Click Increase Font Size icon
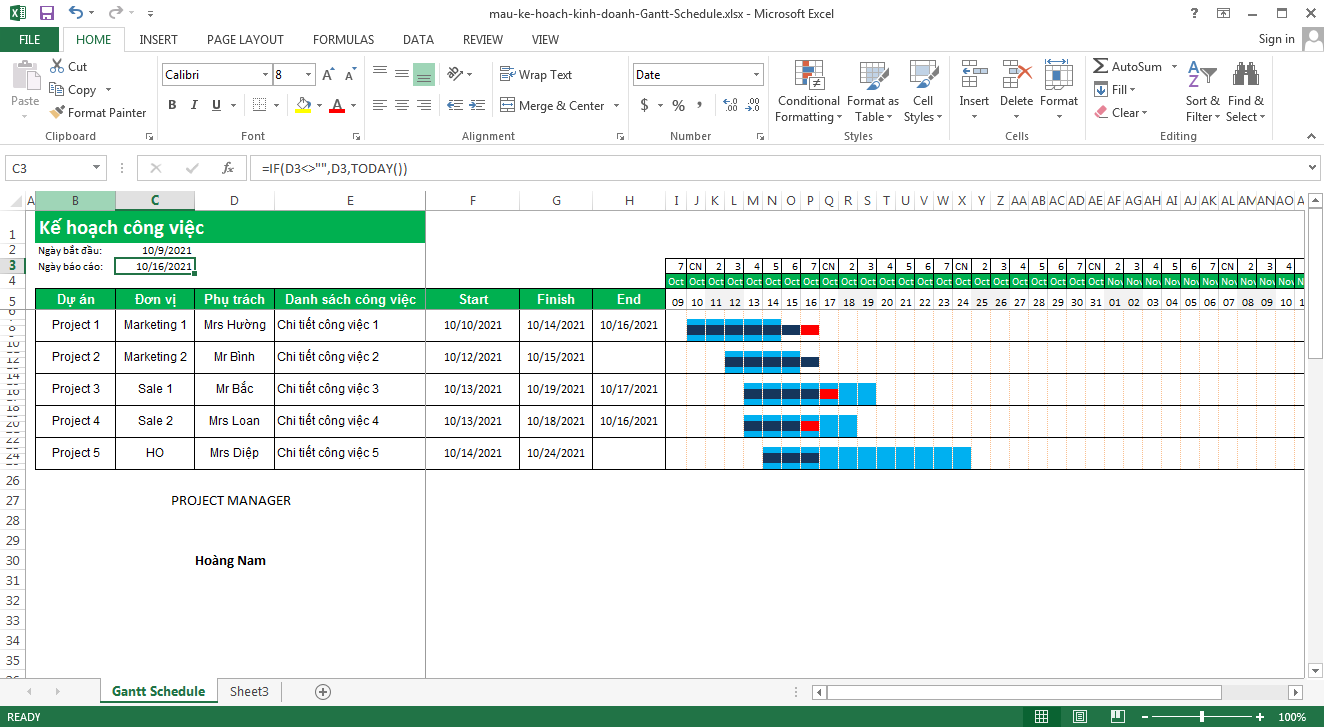The image size is (1324, 727). click(328, 75)
